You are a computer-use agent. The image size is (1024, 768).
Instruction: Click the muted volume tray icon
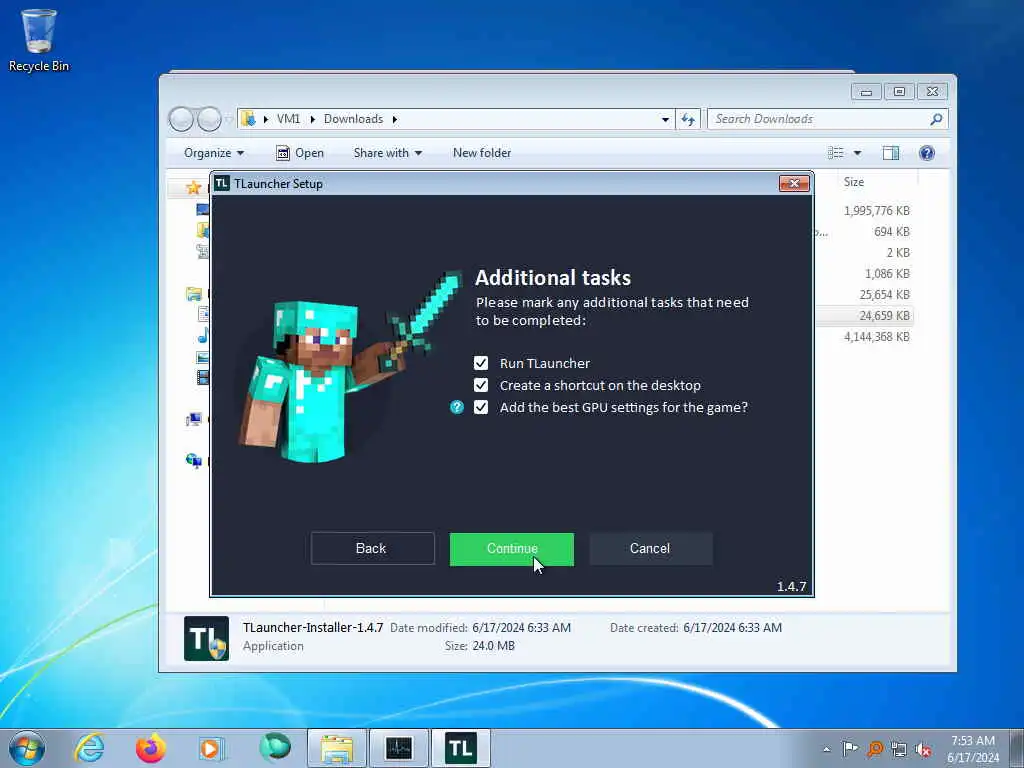coord(923,748)
